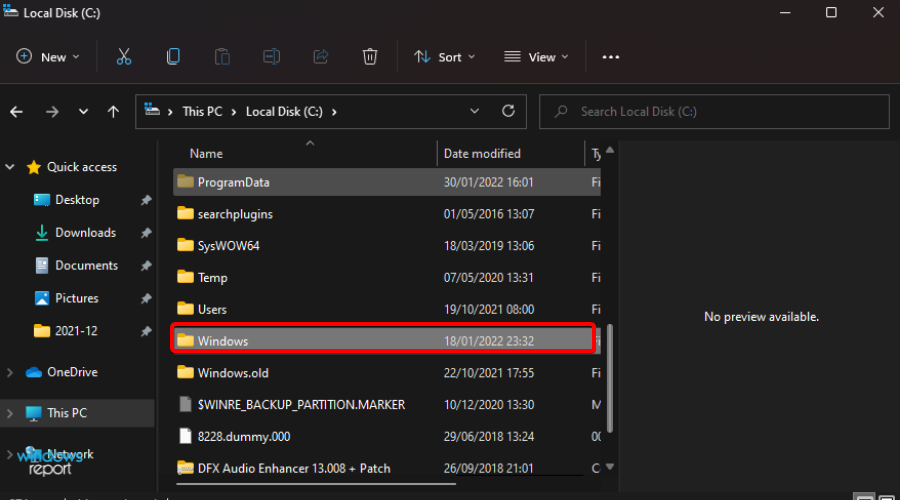Open the New dropdown menu

point(48,57)
